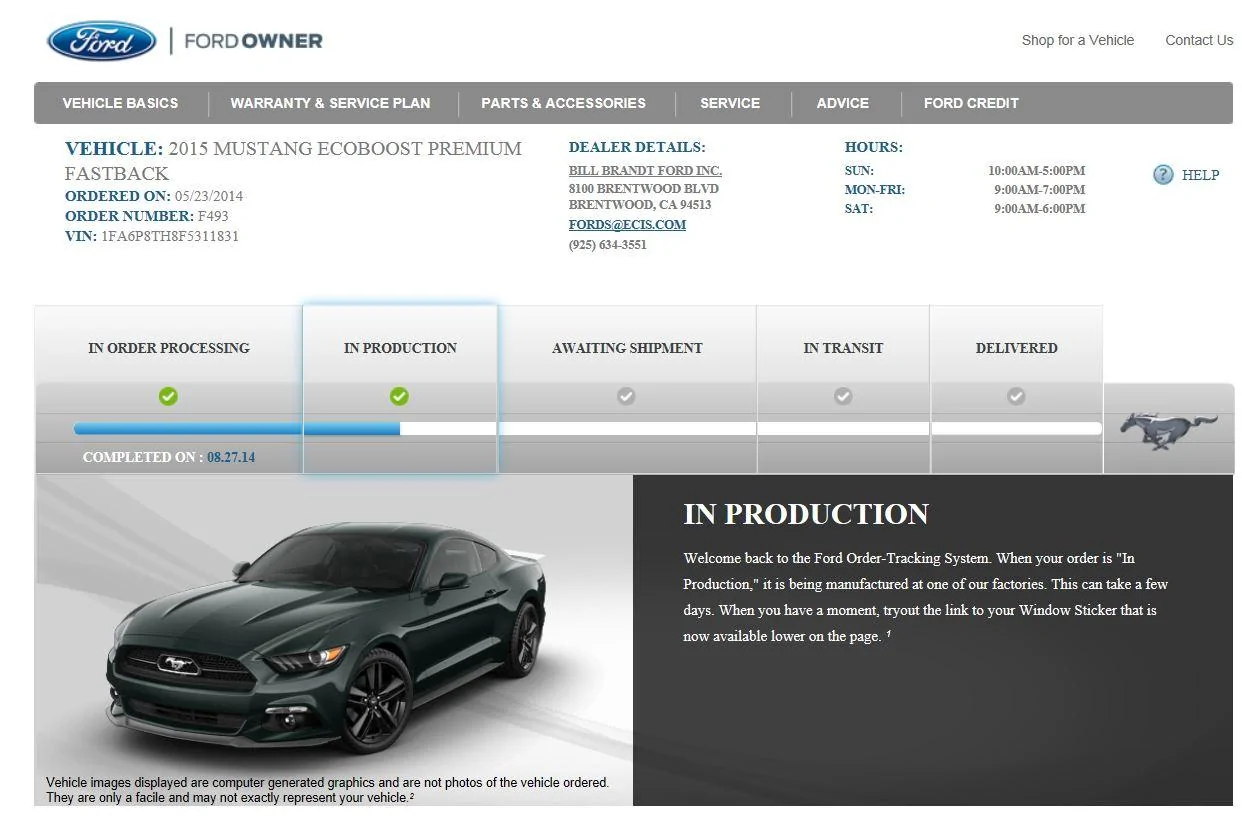Open the Vehicle Basics menu
Viewport: 1242px width, 816px height.
click(x=120, y=103)
